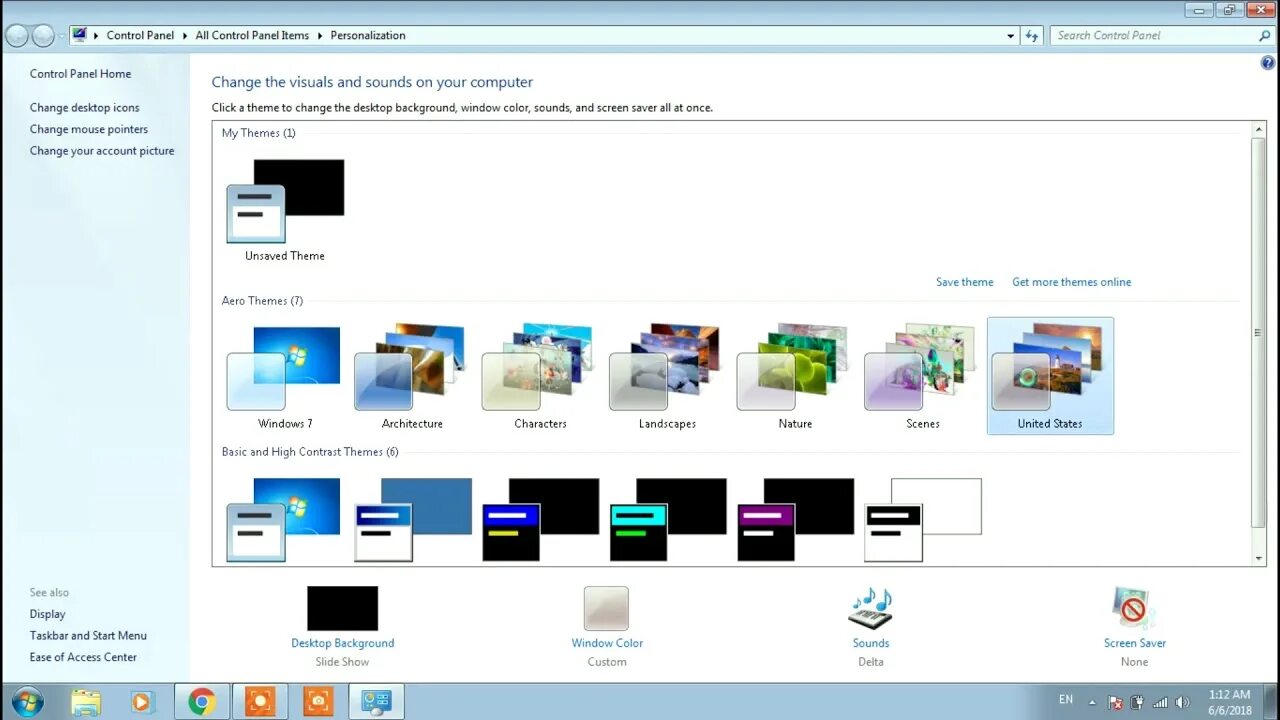Open Change your account picture
Screen dimensions: 1280x720
pos(102,151)
